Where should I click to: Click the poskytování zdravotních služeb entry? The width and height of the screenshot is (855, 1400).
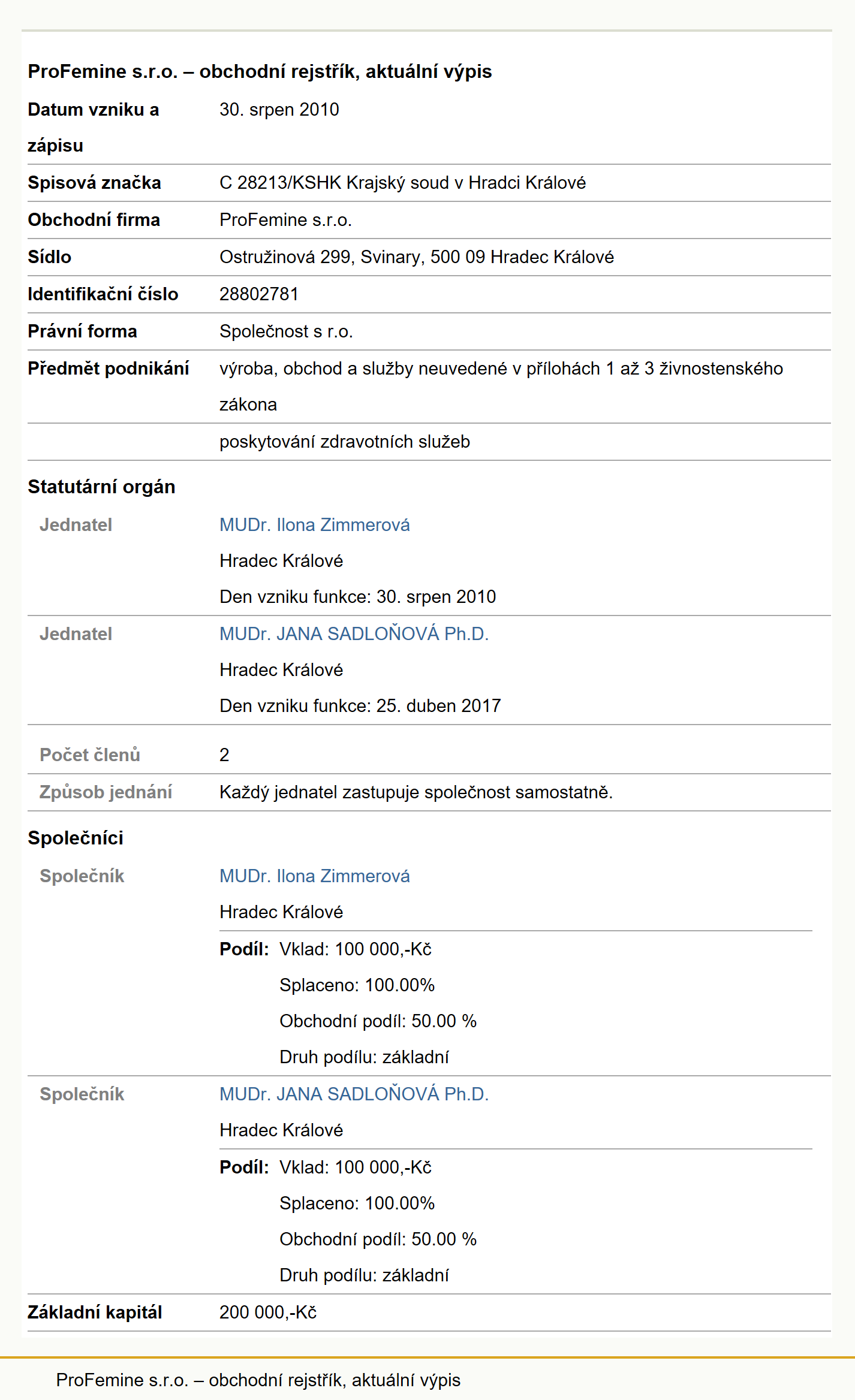pyautogui.click(x=345, y=442)
